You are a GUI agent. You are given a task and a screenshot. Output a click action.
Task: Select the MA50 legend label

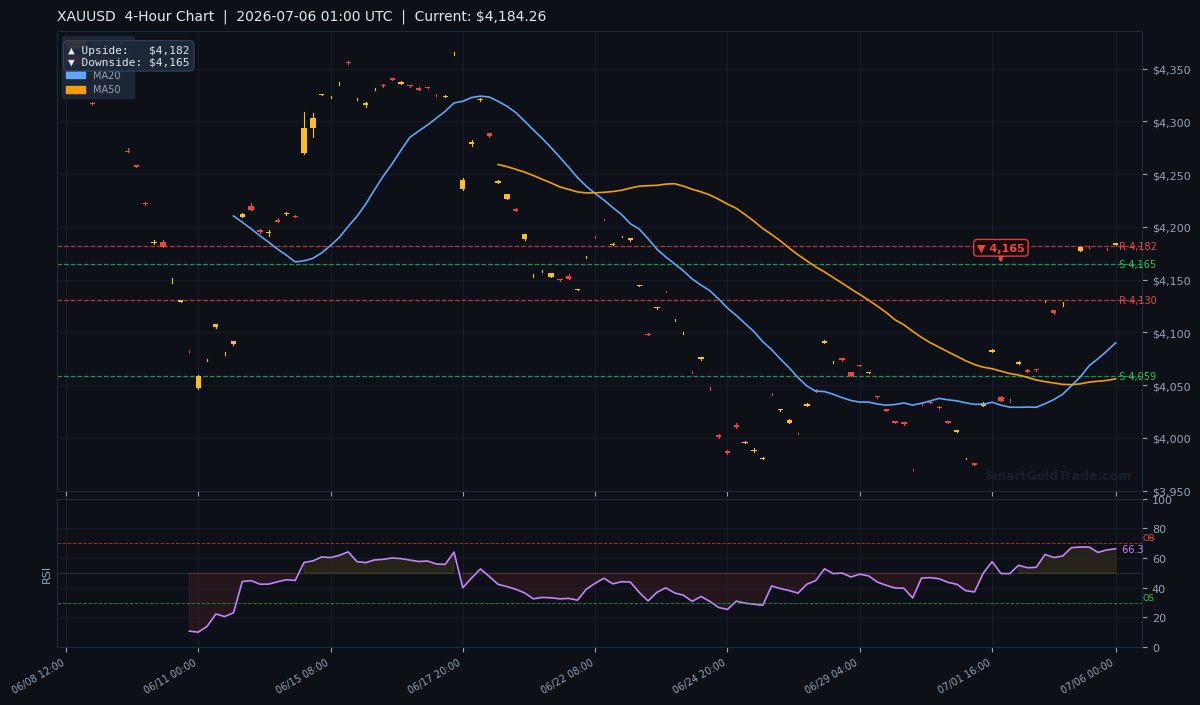[106, 90]
